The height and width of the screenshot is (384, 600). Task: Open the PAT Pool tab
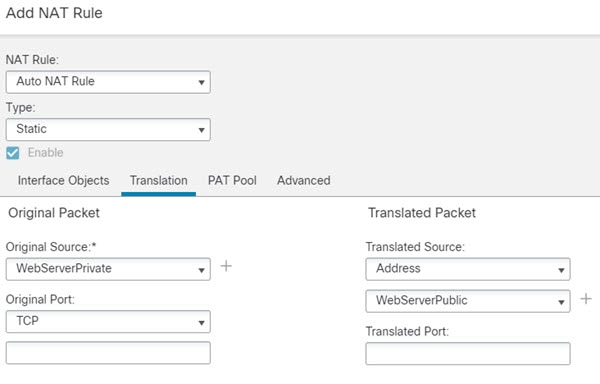tap(232, 181)
